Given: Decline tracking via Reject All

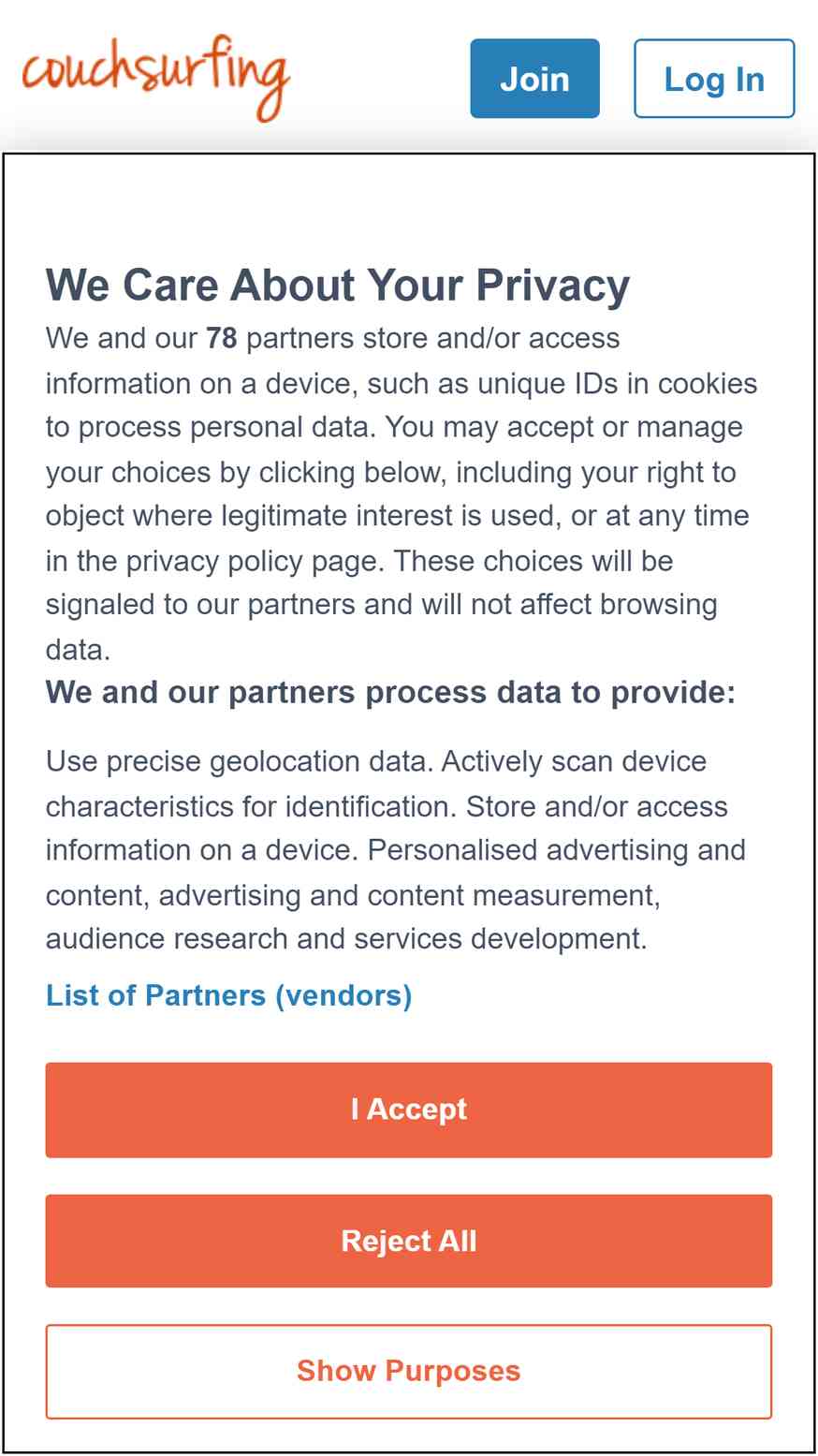Looking at the screenshot, I should [x=409, y=1241].
